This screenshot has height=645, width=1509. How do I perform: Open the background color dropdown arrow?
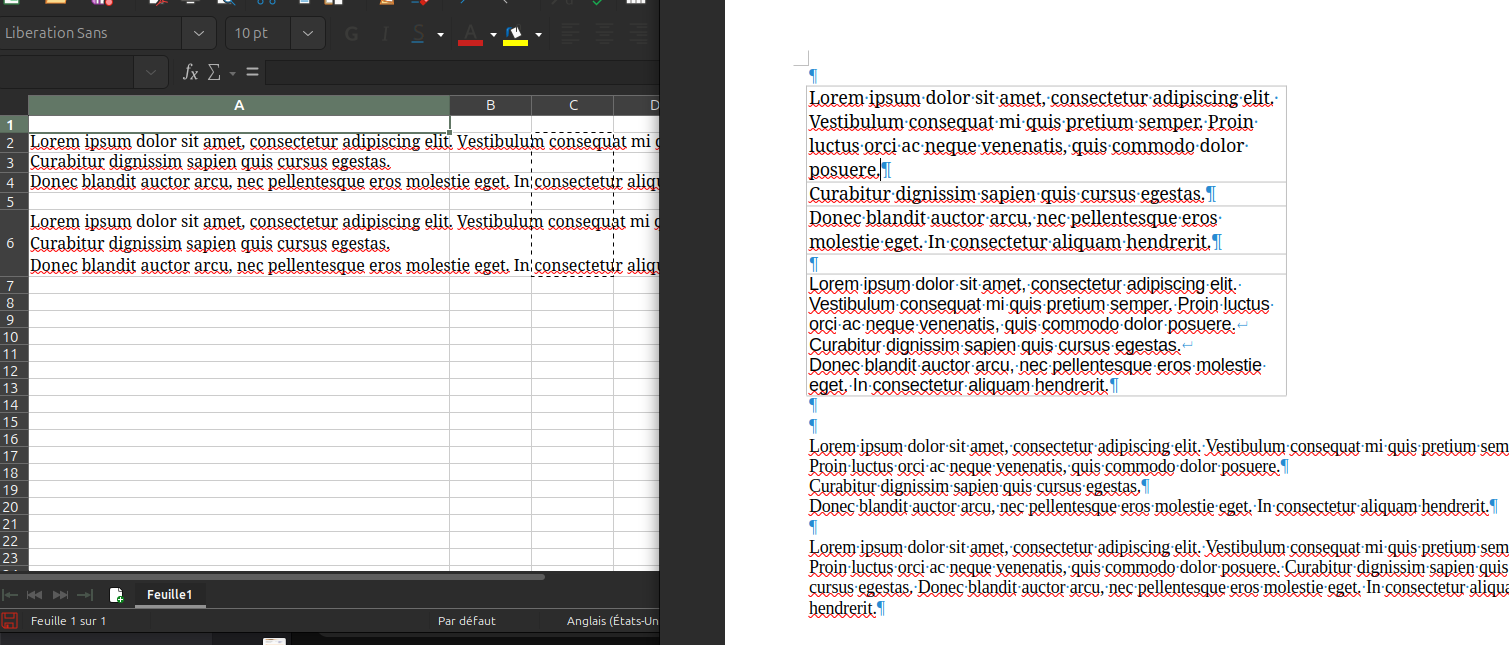coord(538,34)
